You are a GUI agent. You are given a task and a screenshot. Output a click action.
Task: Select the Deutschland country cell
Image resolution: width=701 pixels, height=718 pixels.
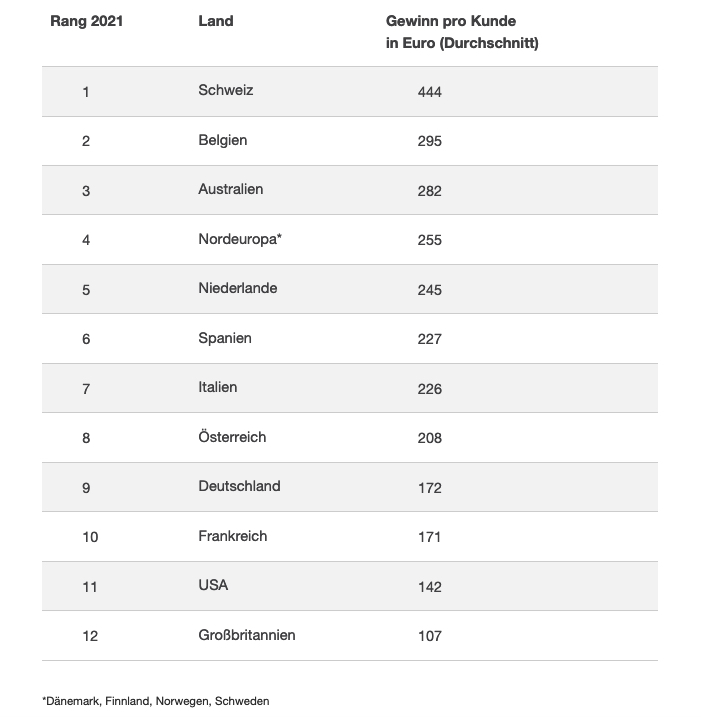pos(239,486)
